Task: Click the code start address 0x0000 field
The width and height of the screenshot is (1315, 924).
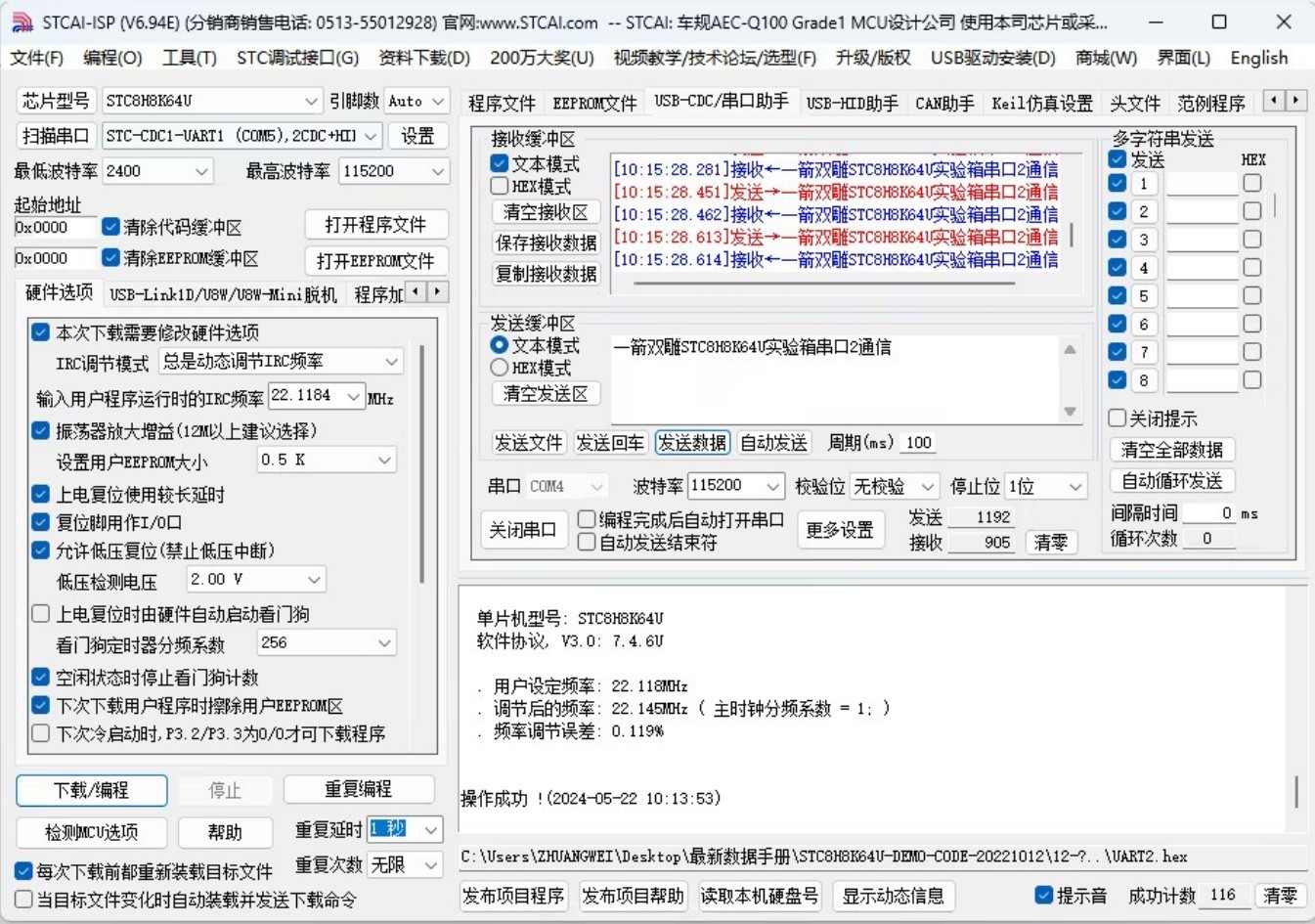Action: coord(55,227)
